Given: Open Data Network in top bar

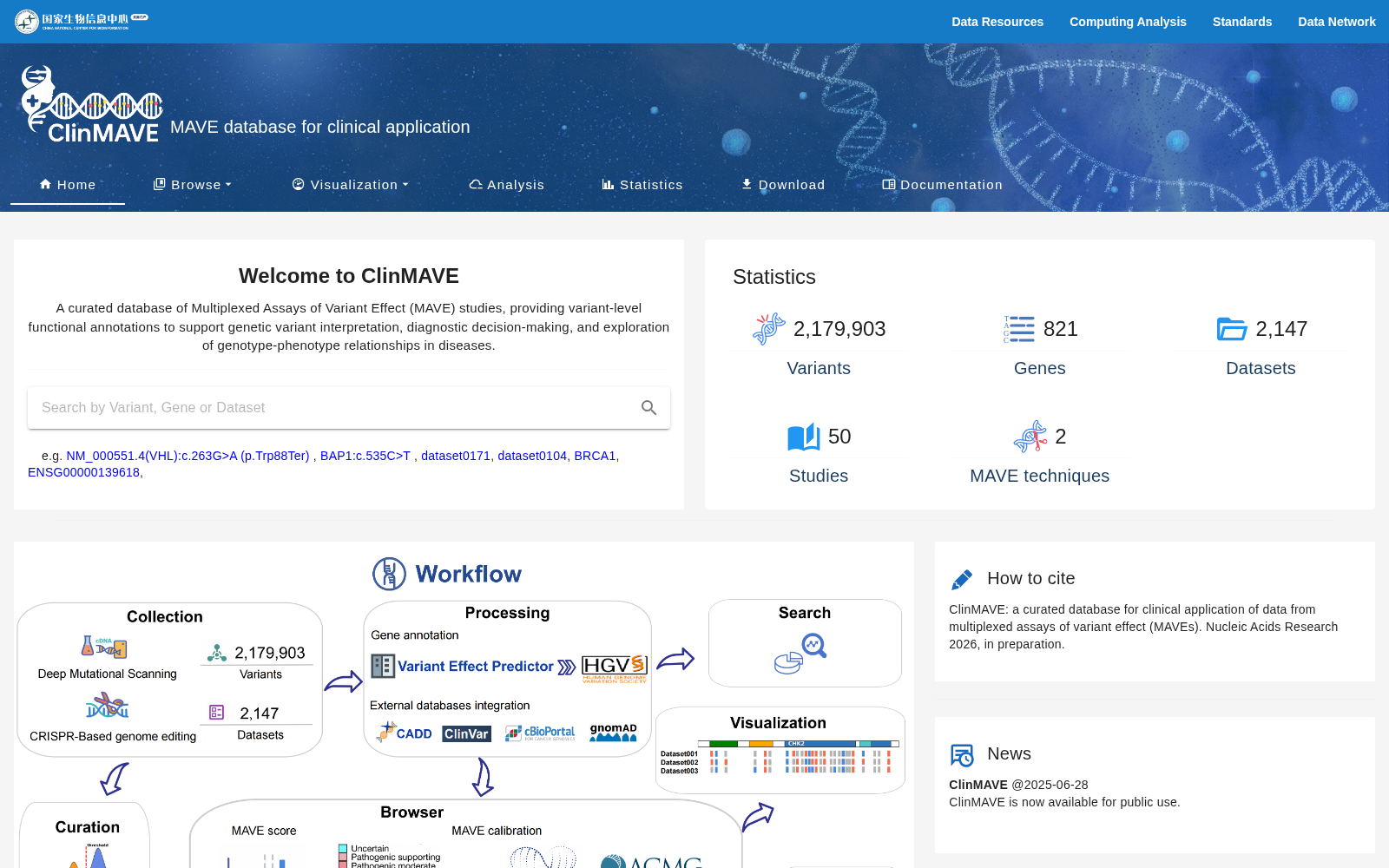Looking at the screenshot, I should pyautogui.click(x=1337, y=22).
